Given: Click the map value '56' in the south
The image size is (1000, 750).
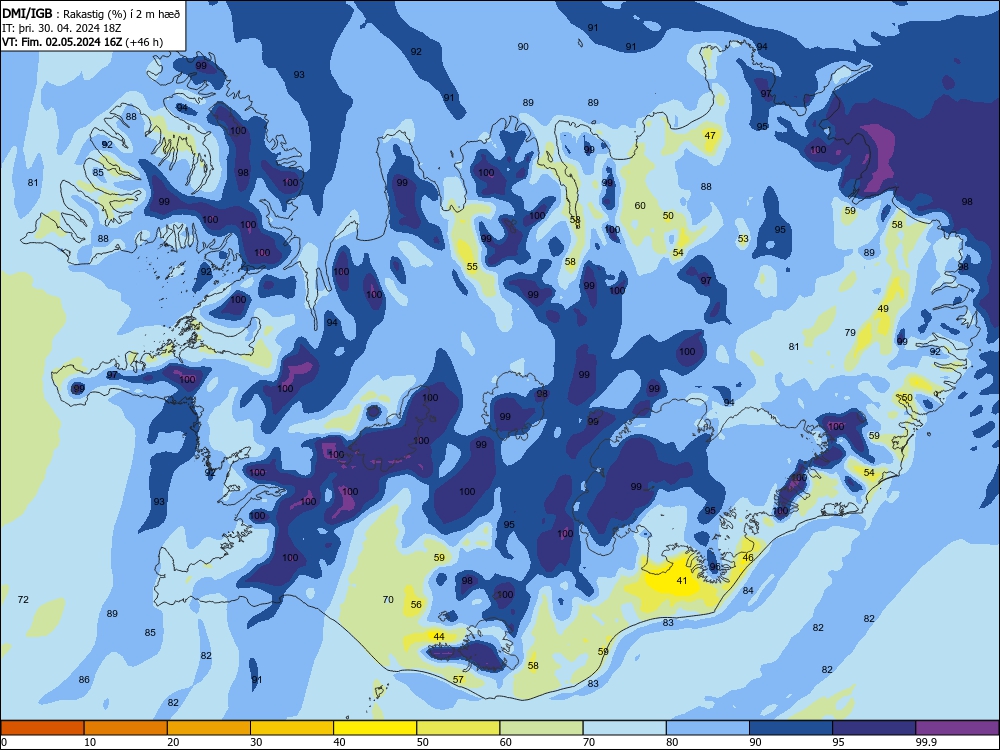Looking at the screenshot, I should point(416,605).
